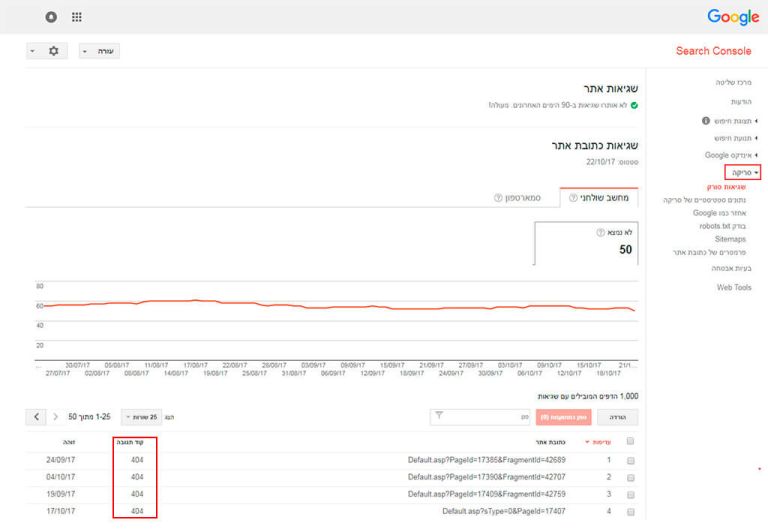
Task: Select שגיאות סריקה in the sidebar
Action: click(726, 187)
